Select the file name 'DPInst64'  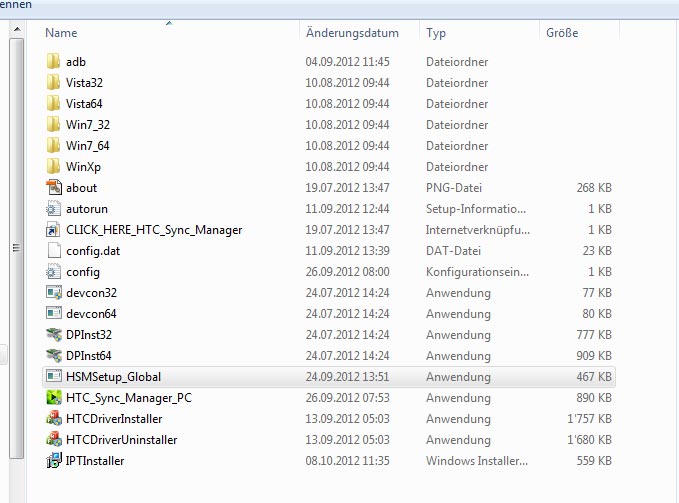89,356
